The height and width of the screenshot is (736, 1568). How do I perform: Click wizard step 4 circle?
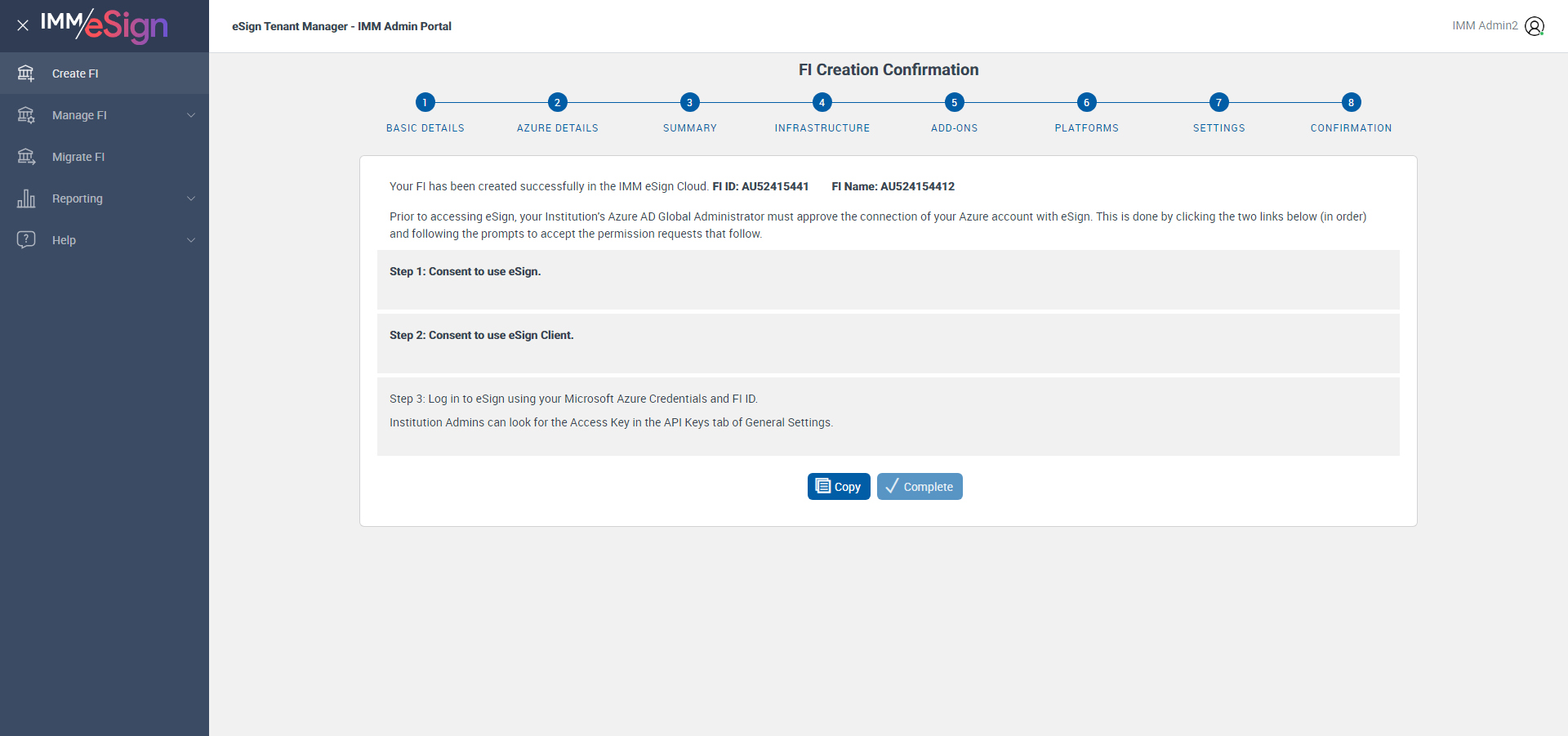pyautogui.click(x=822, y=102)
